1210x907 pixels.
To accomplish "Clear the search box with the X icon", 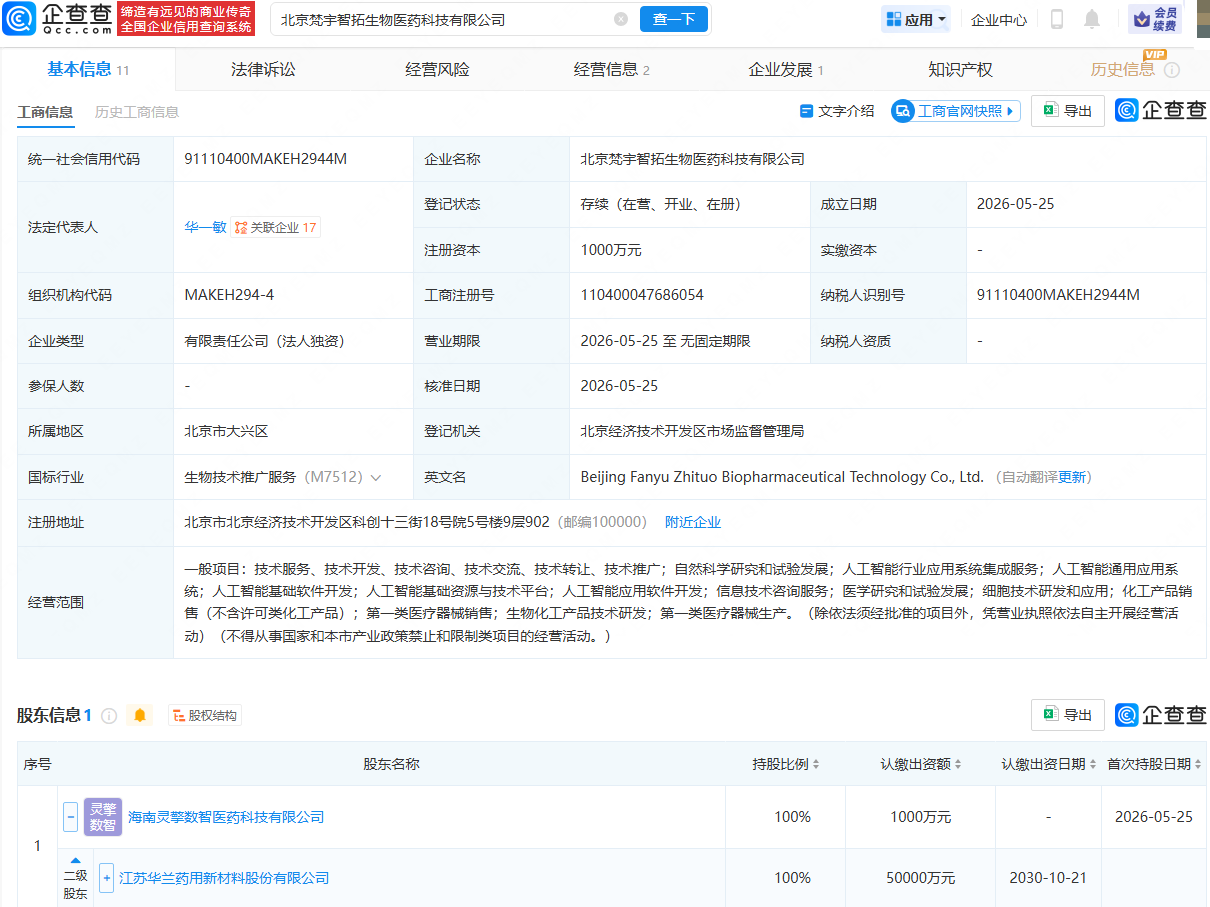I will pos(621,19).
